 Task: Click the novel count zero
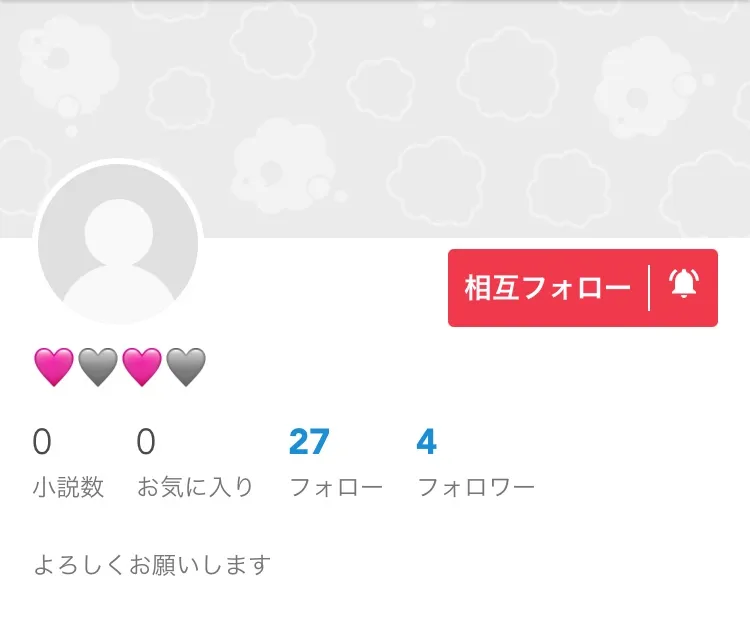42,442
